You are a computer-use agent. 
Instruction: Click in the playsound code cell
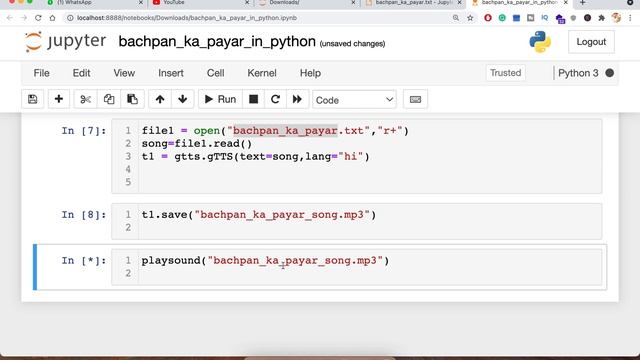357,267
